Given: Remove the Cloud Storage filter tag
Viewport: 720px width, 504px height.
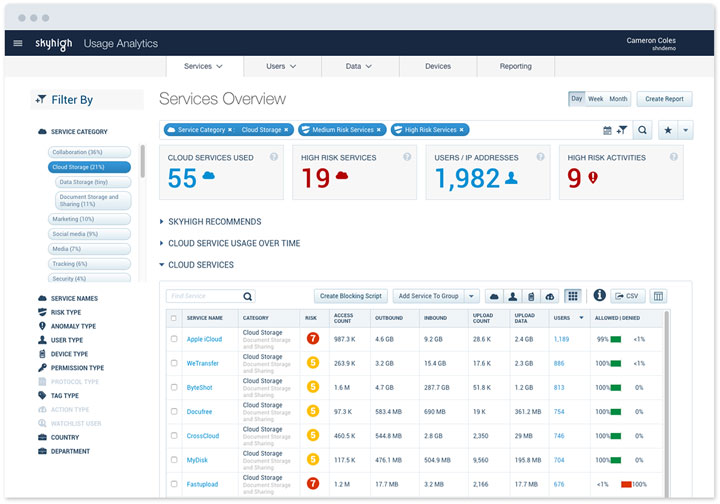Looking at the screenshot, I should (286, 130).
